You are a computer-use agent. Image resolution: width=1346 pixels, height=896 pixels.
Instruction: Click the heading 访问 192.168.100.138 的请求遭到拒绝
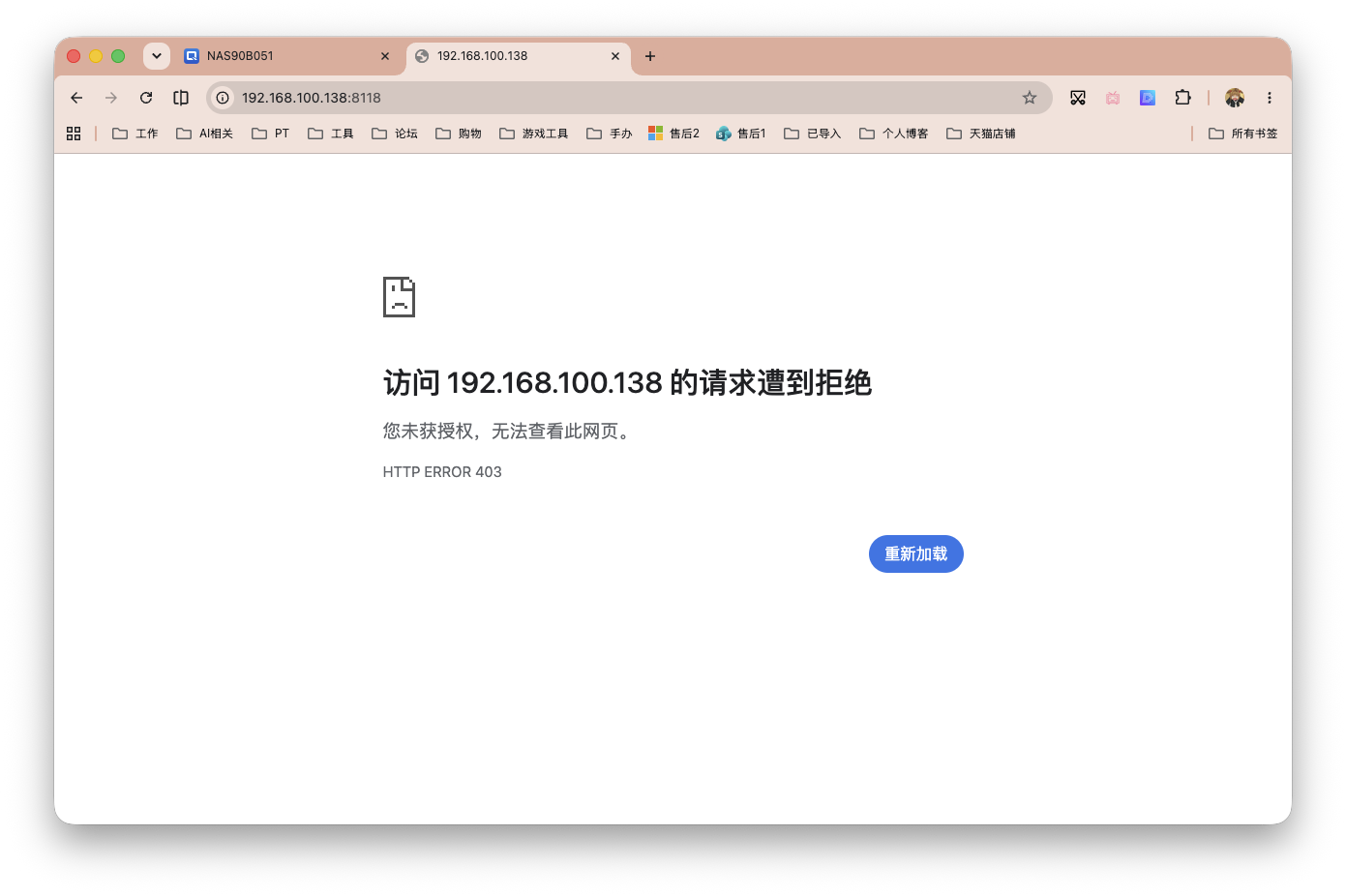[x=627, y=383]
